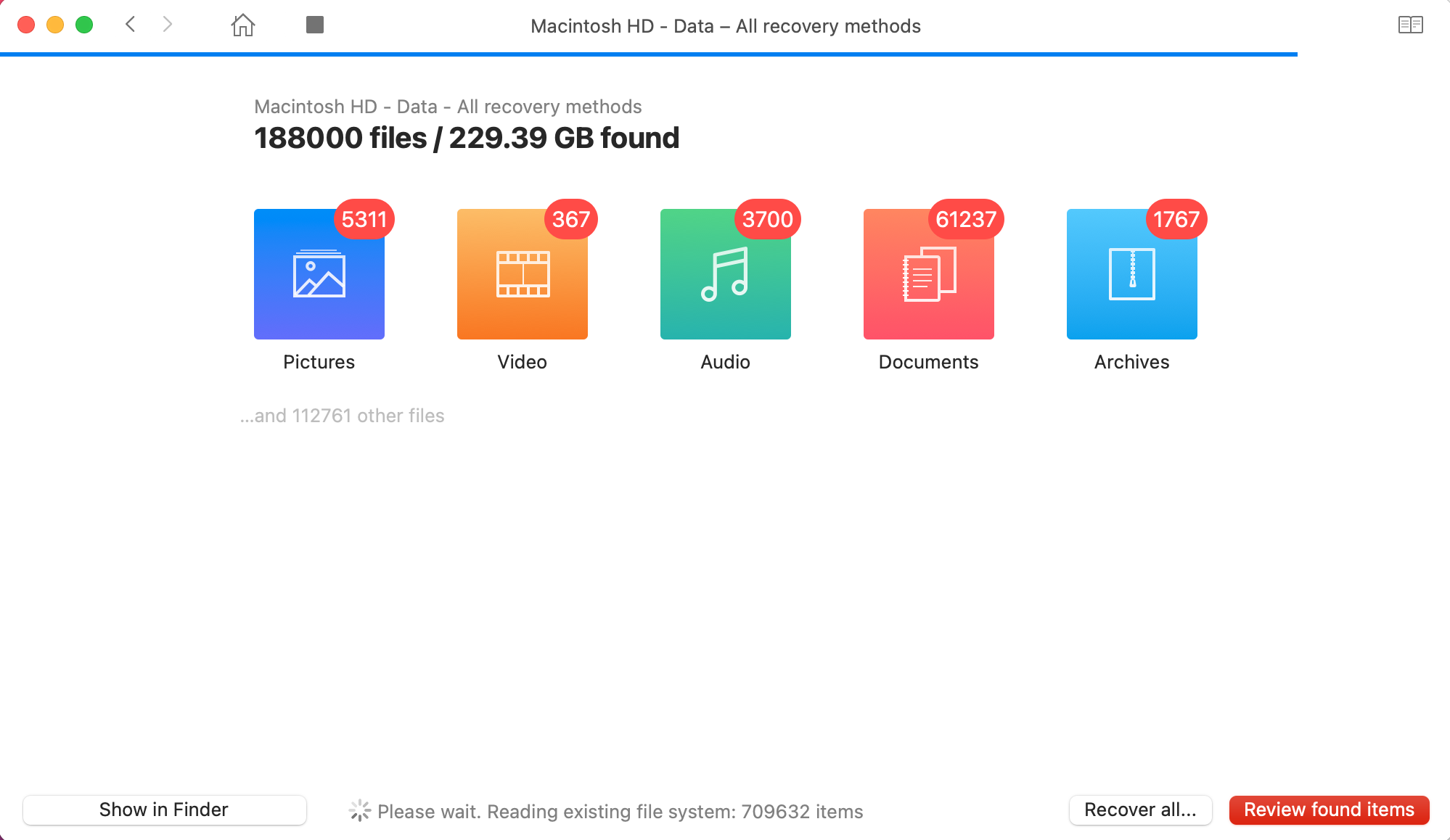Click the yellow minimize window button

[55, 25]
